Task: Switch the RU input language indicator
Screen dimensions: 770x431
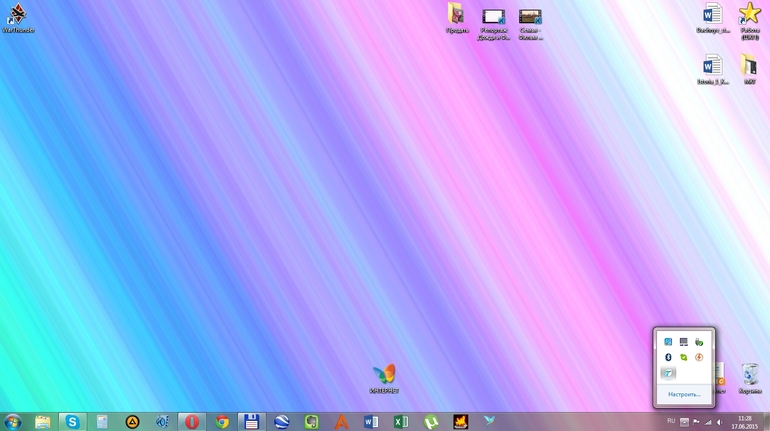Action: click(x=671, y=421)
